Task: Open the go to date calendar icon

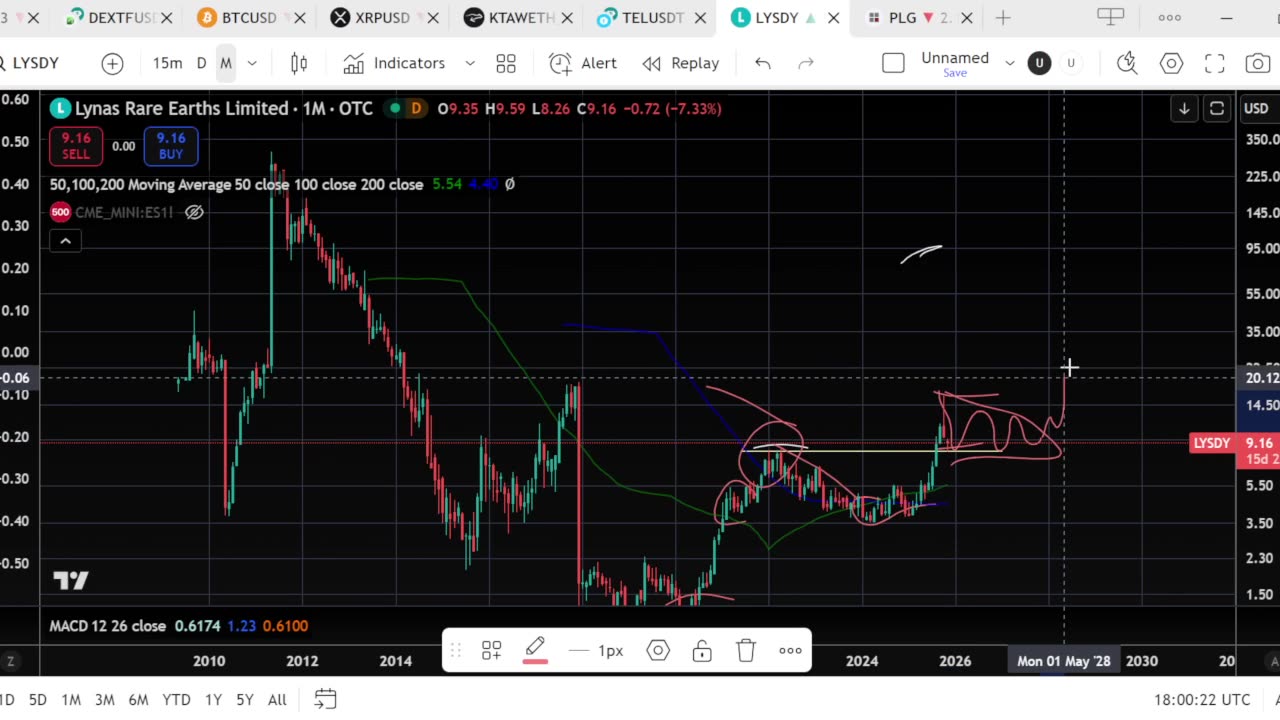Action: tap(325, 699)
